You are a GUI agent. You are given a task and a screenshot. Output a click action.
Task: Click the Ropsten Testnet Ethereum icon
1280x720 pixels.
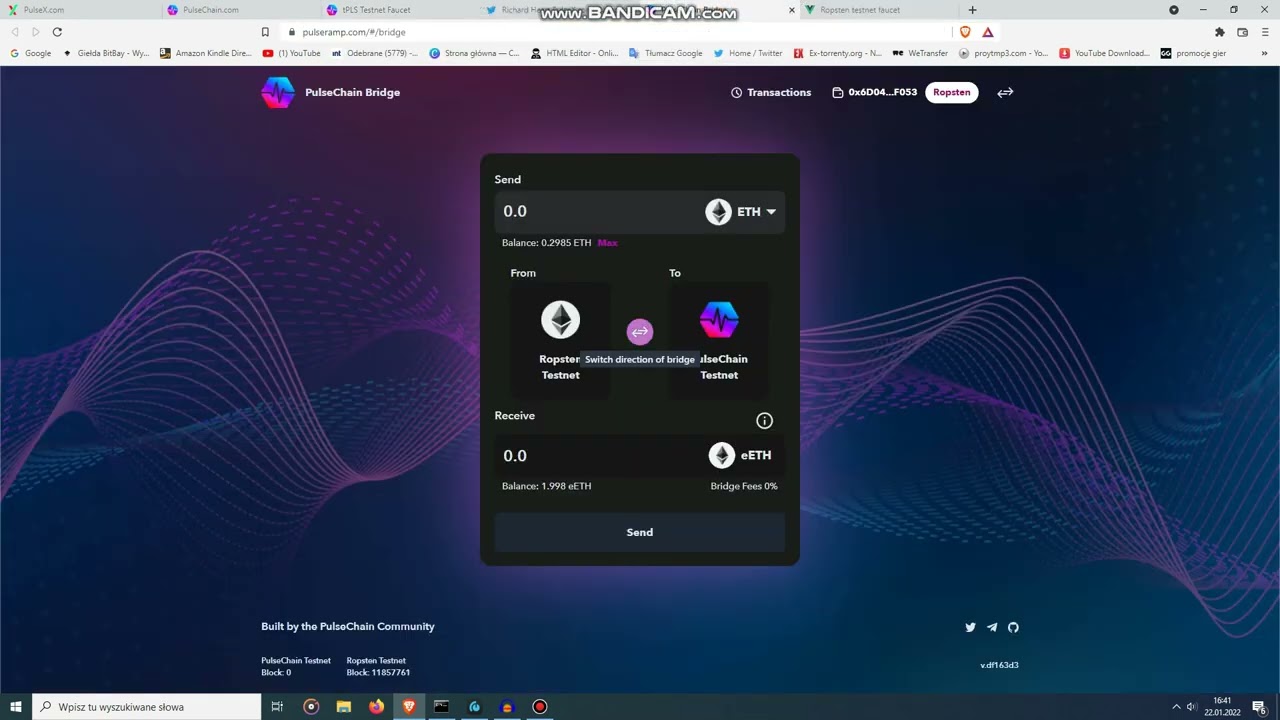pyautogui.click(x=560, y=320)
